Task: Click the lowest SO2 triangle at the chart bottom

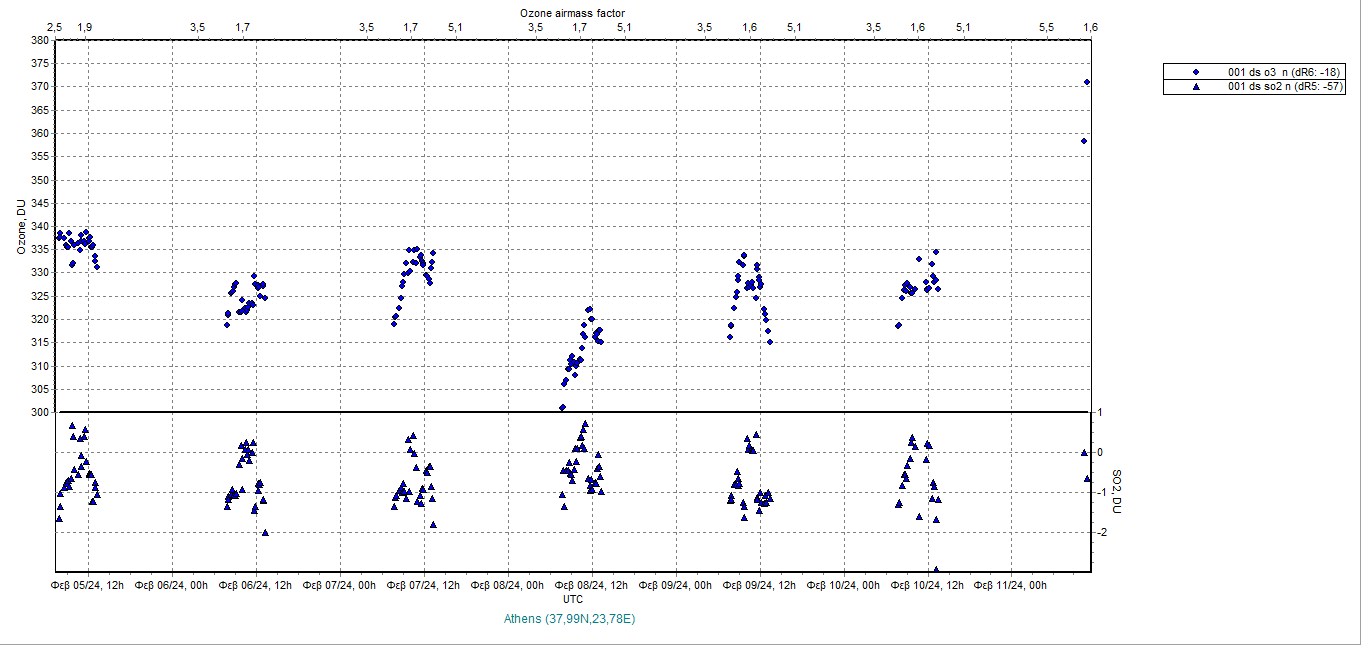Action: point(936,570)
